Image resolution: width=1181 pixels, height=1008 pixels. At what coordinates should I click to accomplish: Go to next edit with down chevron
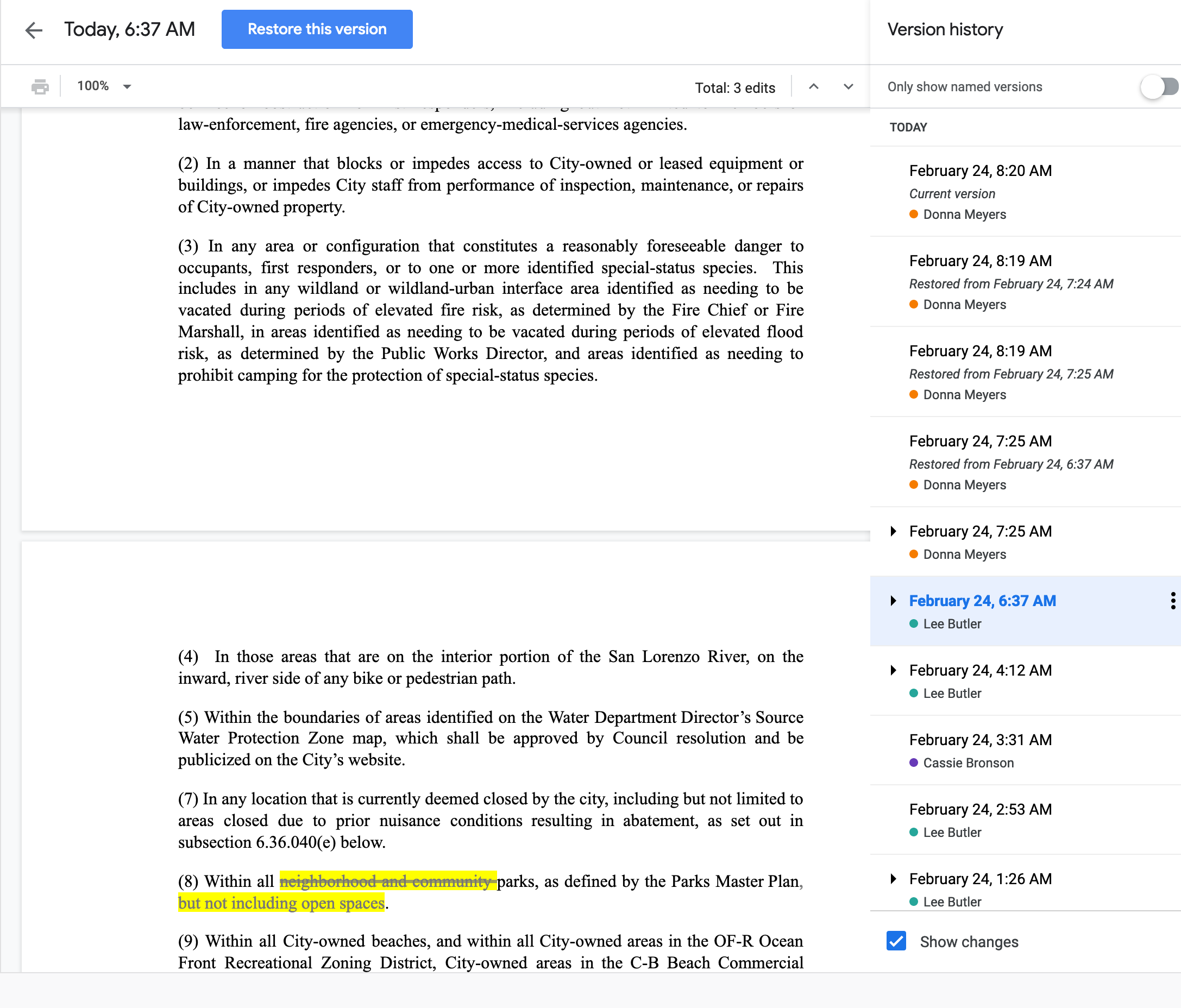pyautogui.click(x=848, y=86)
